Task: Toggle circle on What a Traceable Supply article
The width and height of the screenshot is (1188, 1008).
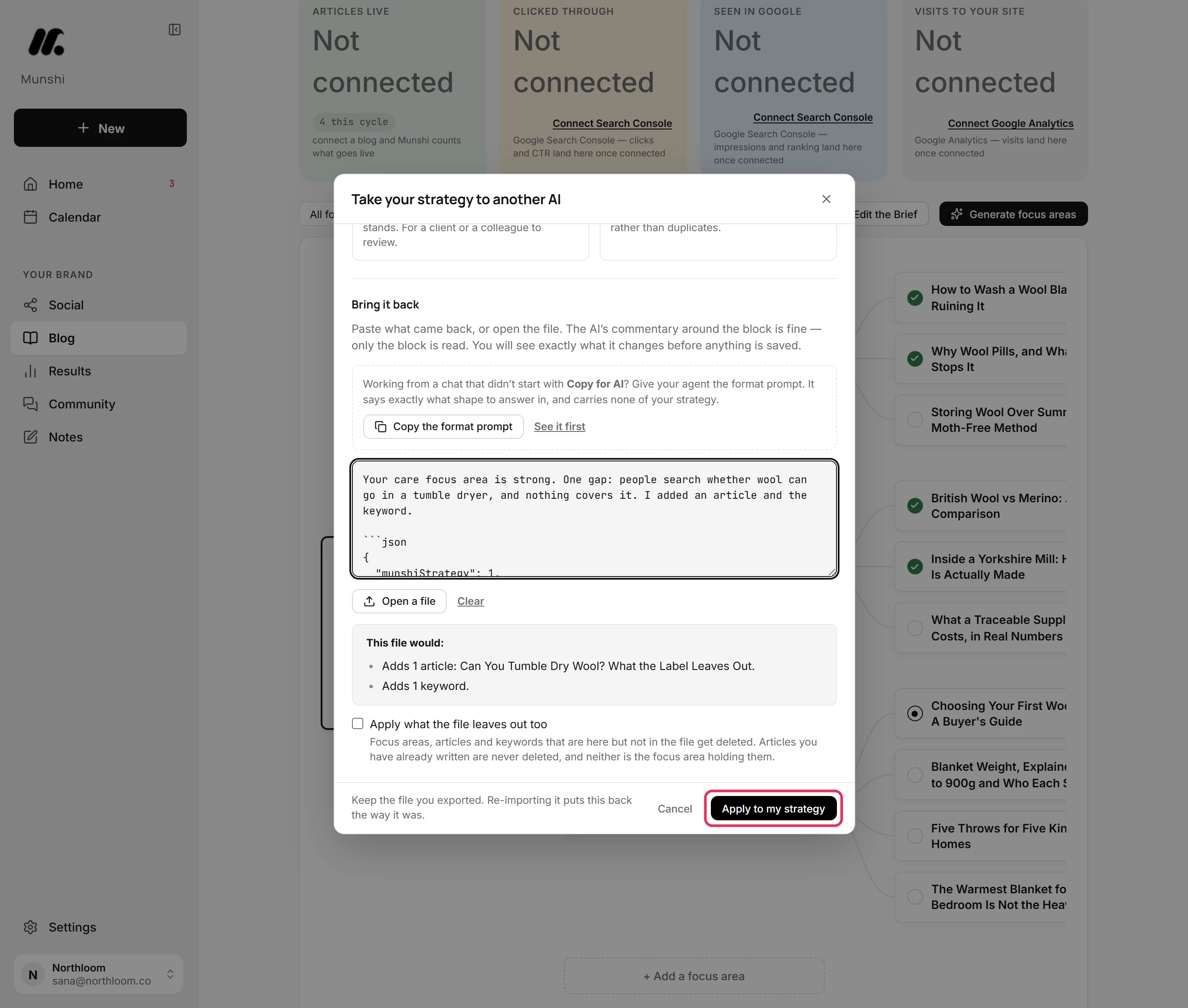Action: pos(915,628)
